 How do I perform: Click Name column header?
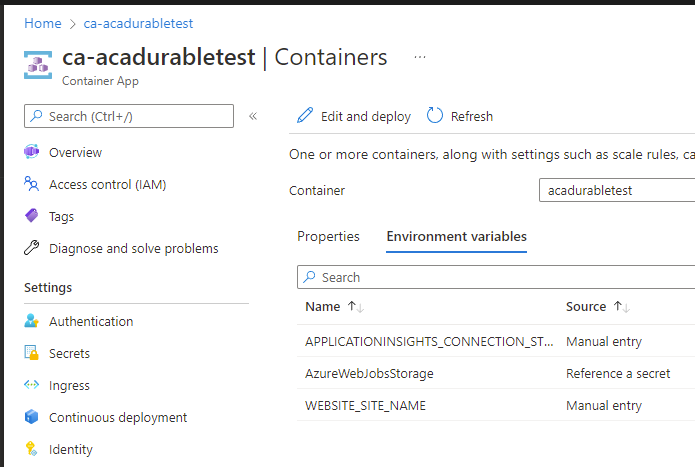click(x=323, y=307)
